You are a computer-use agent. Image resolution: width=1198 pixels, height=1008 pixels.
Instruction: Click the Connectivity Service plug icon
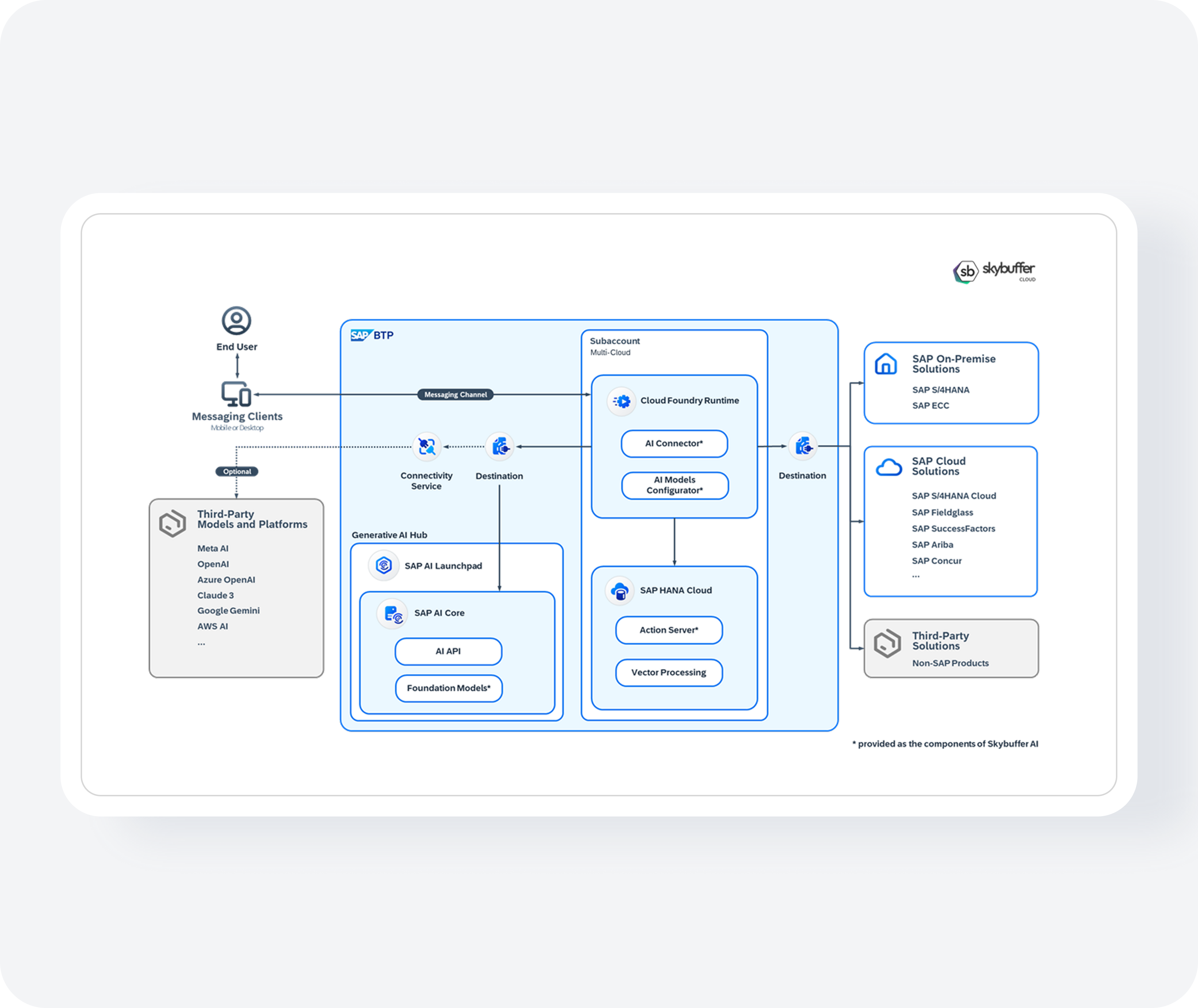pos(427,446)
